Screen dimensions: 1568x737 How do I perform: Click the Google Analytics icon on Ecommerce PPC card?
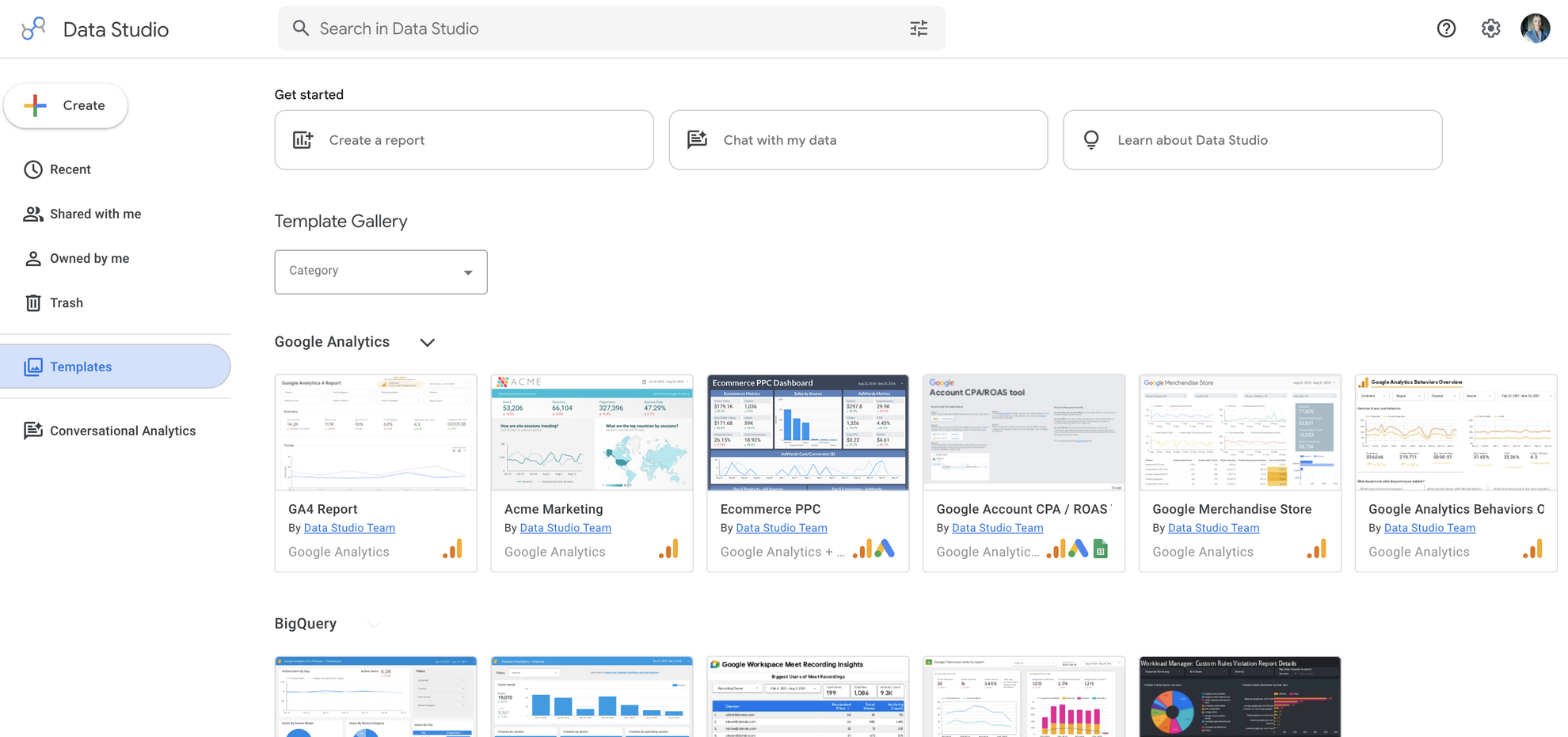click(862, 549)
